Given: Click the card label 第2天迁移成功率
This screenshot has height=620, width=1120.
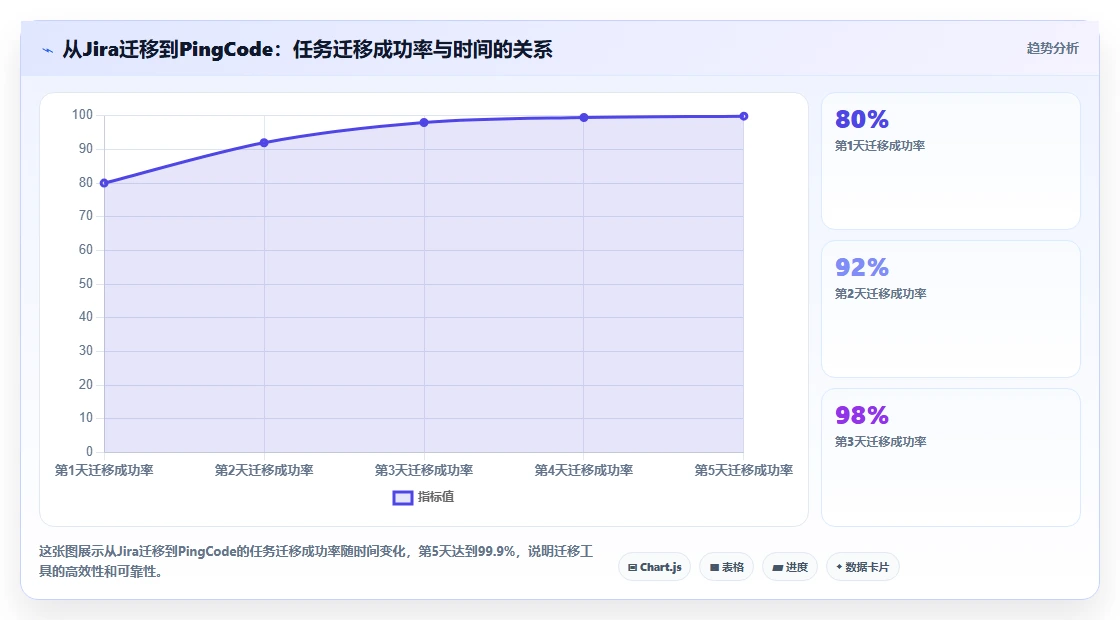Looking at the screenshot, I should [x=880, y=294].
